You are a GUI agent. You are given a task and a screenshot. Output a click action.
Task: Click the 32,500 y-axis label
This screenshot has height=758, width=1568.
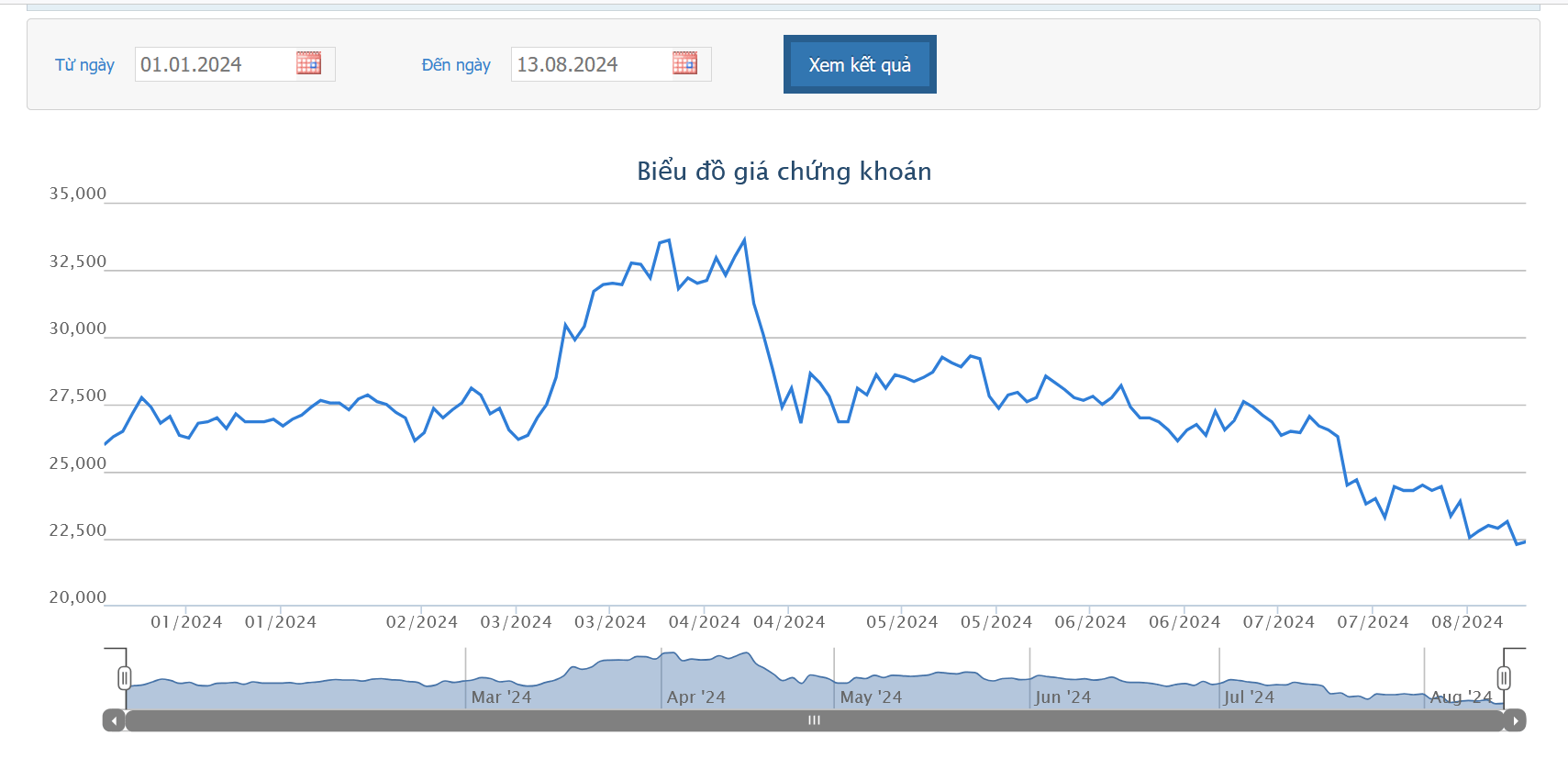pyautogui.click(x=78, y=262)
